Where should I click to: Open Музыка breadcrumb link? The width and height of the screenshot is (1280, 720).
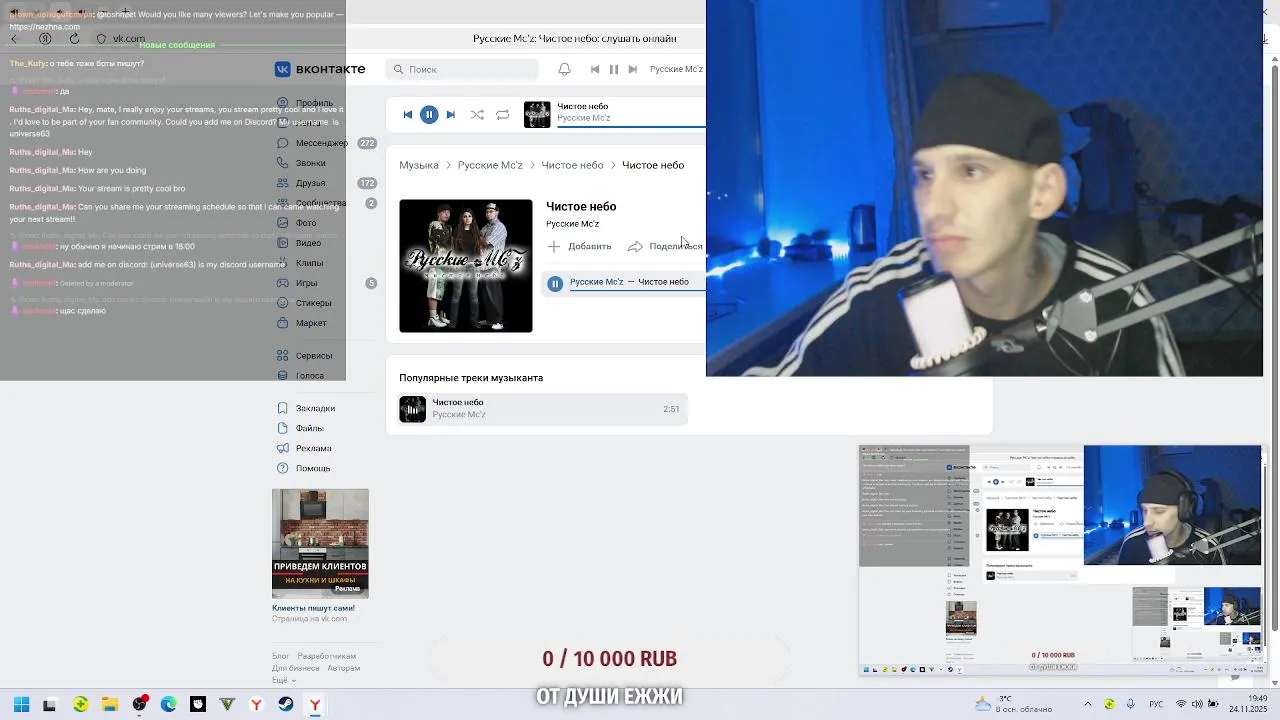pyautogui.click(x=419, y=165)
